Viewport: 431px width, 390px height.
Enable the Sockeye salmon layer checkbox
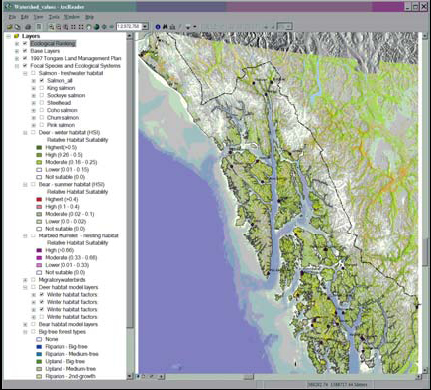(42, 95)
